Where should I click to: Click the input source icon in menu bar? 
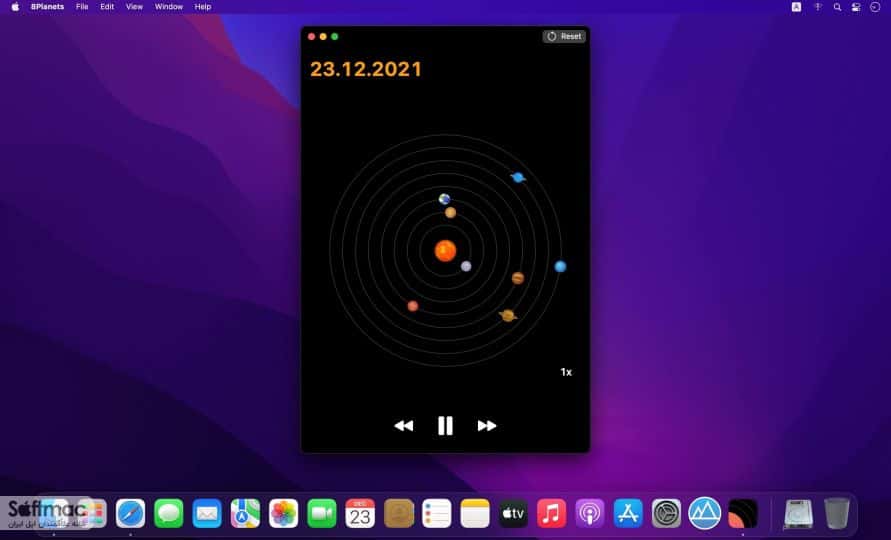[797, 7]
